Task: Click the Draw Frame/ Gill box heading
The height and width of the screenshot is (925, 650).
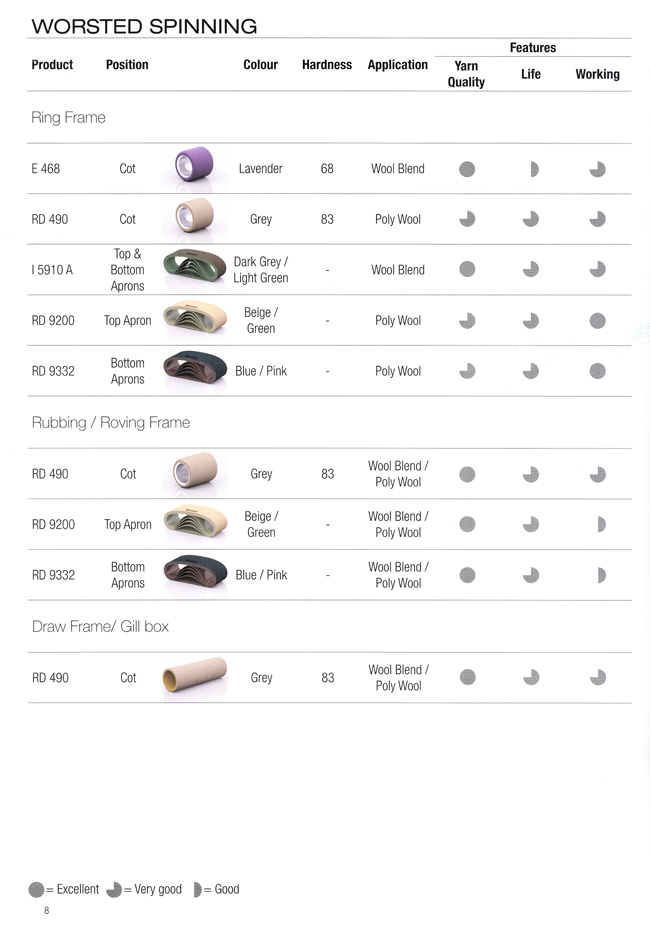Action: point(100,626)
